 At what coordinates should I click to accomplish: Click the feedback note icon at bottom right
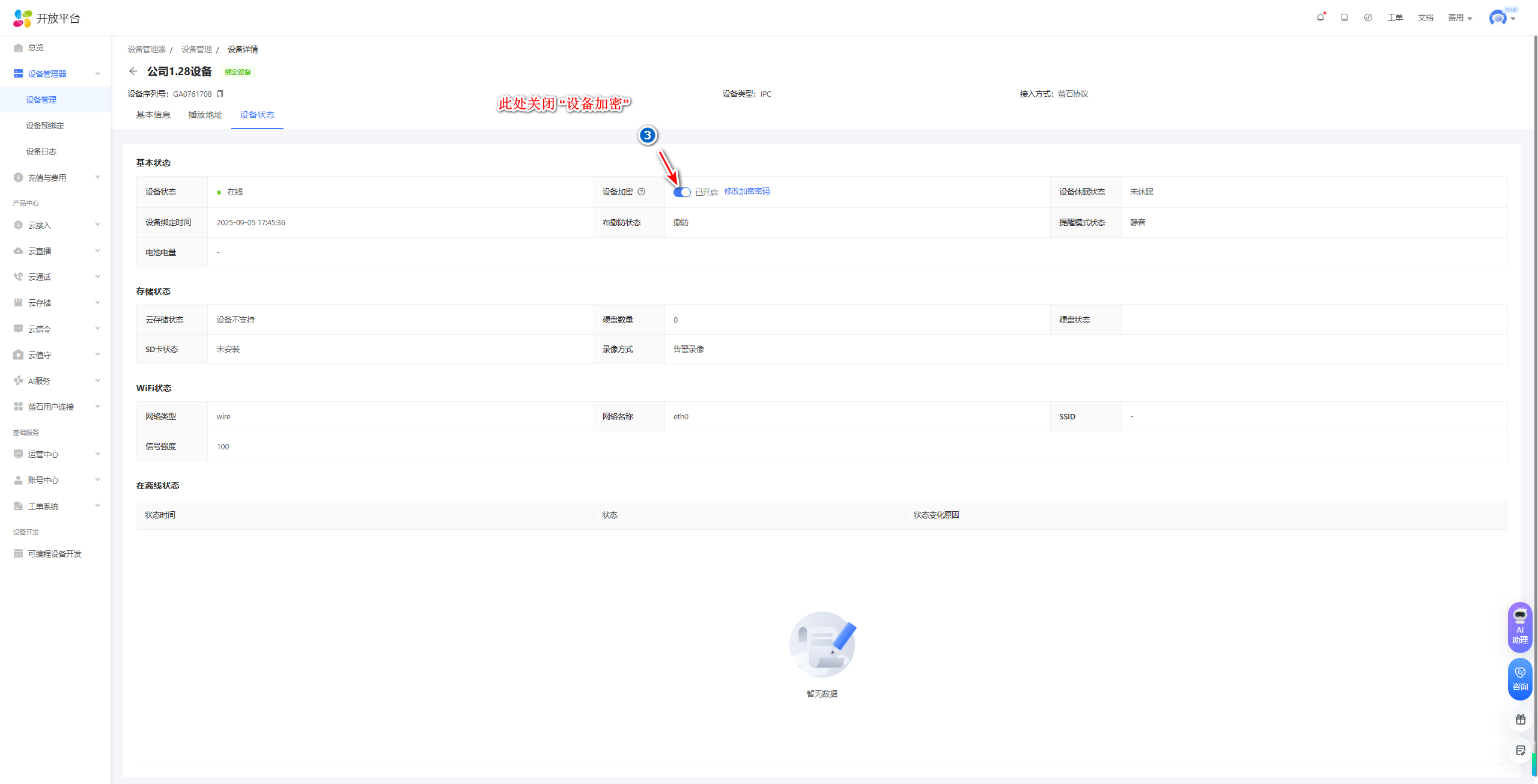1521,750
